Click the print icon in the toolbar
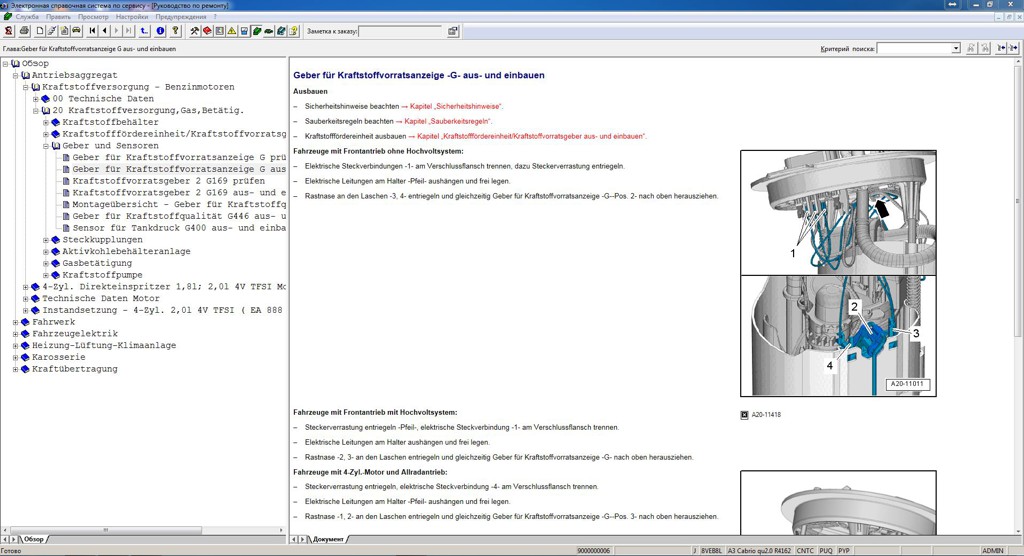1024x556 pixels. pos(24,31)
